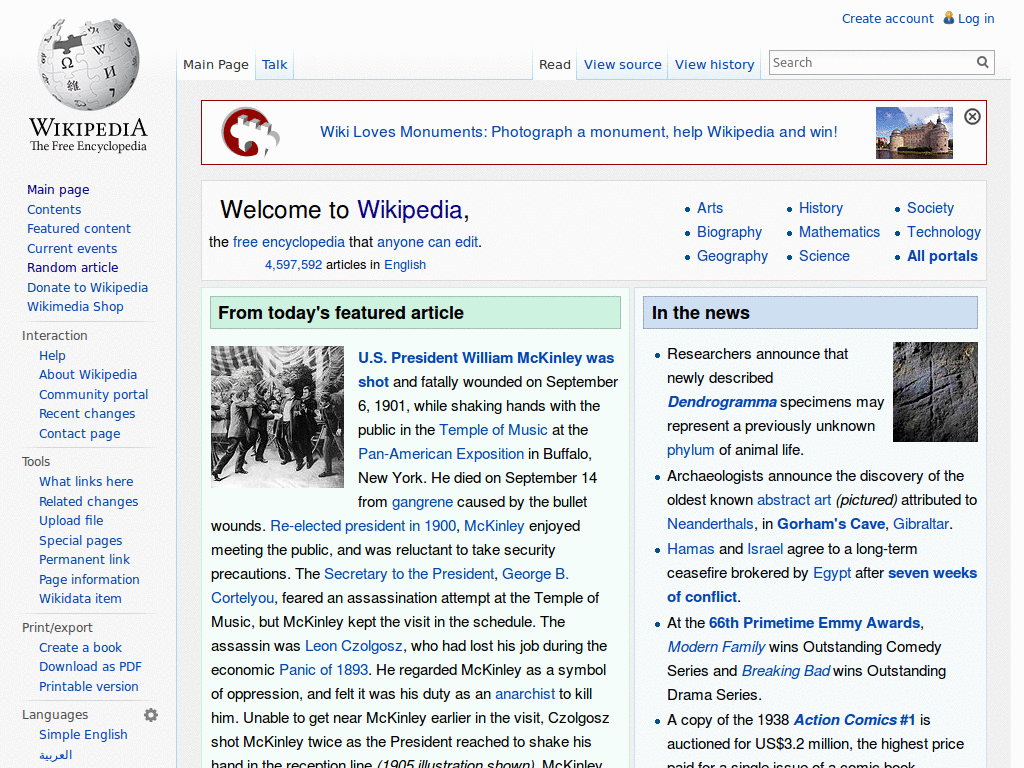Open Page information link

tap(89, 579)
